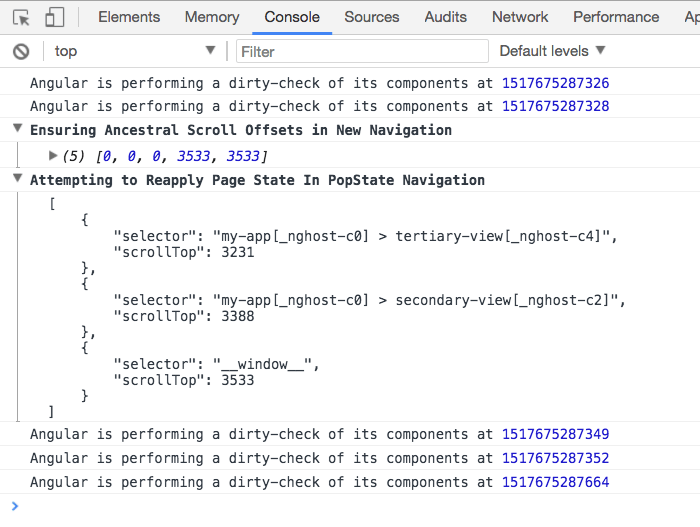The height and width of the screenshot is (527, 700).
Task: Select the secondary-view selector line
Action: 369,300
